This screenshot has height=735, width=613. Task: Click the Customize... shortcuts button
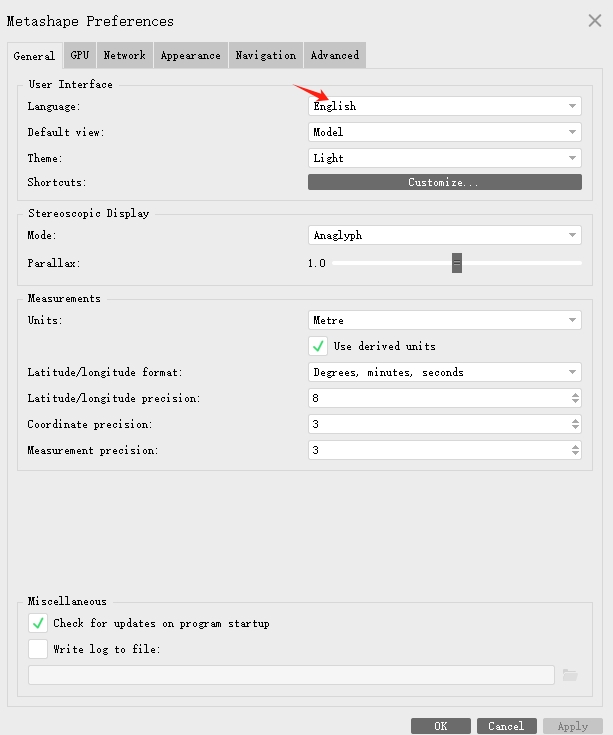point(444,183)
